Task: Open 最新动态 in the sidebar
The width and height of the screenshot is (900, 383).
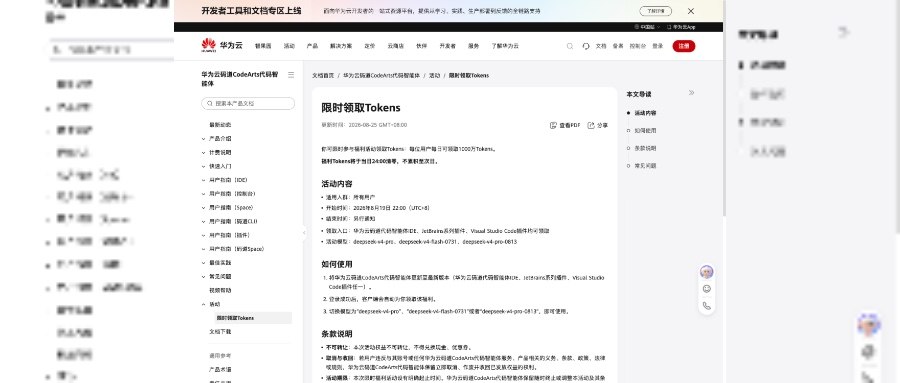Action: [220, 125]
